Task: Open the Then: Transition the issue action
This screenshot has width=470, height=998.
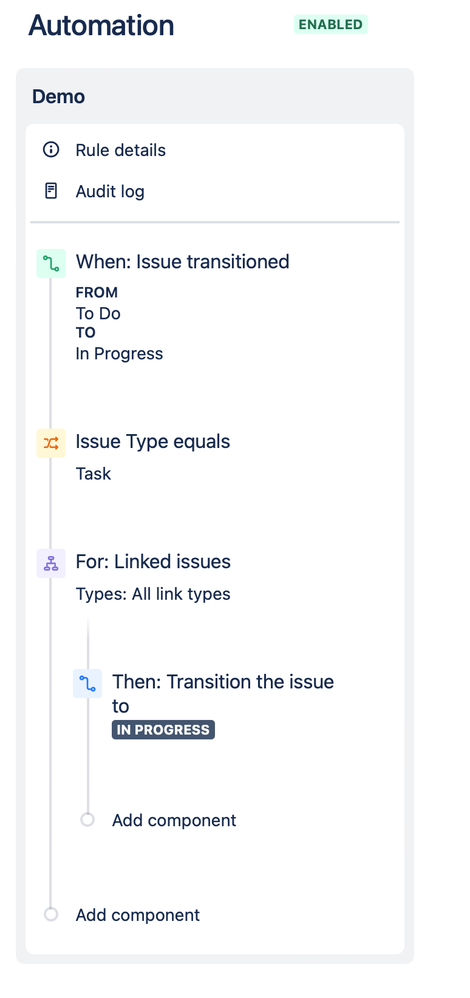Action: click(x=224, y=694)
